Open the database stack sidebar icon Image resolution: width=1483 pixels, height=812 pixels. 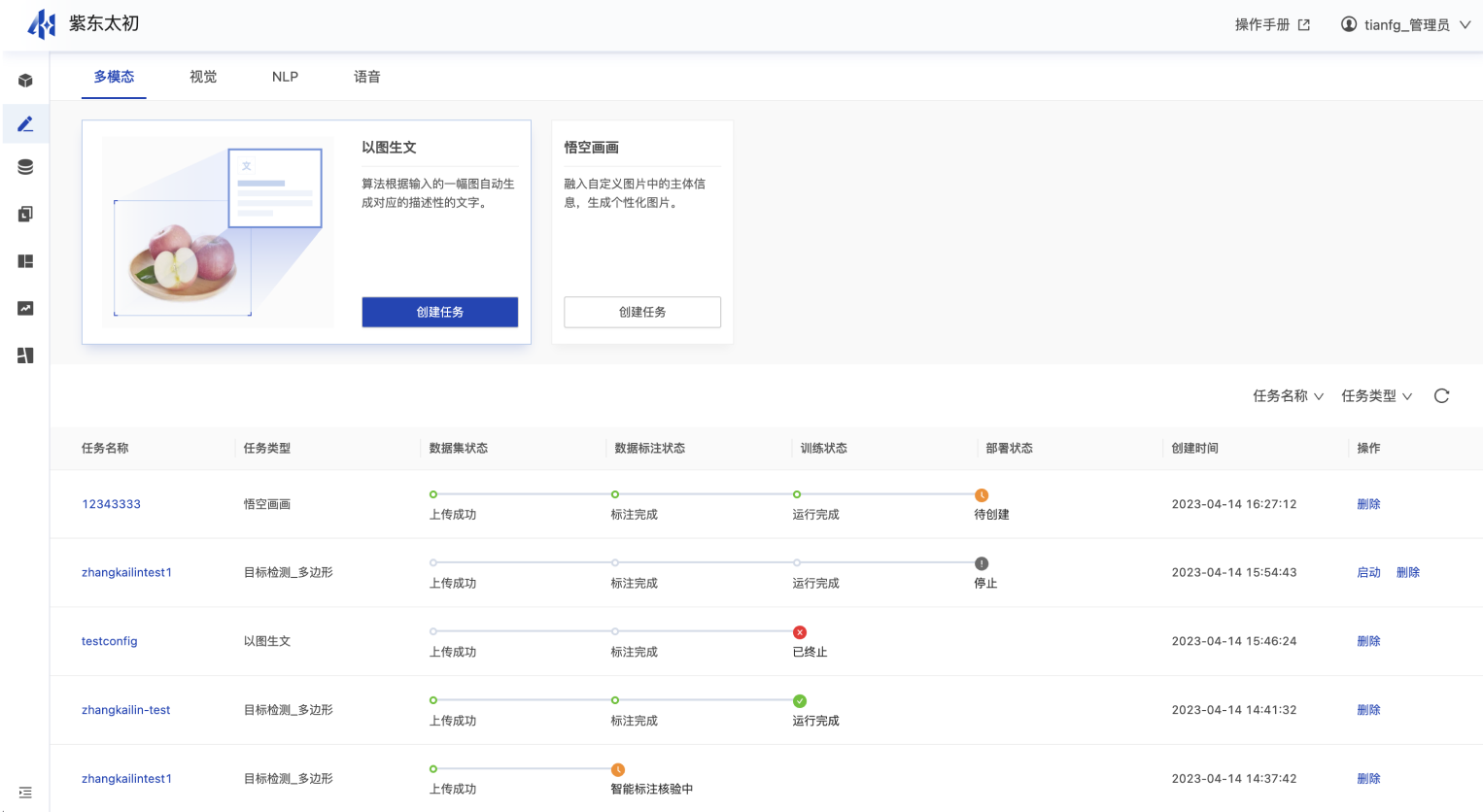[25, 167]
